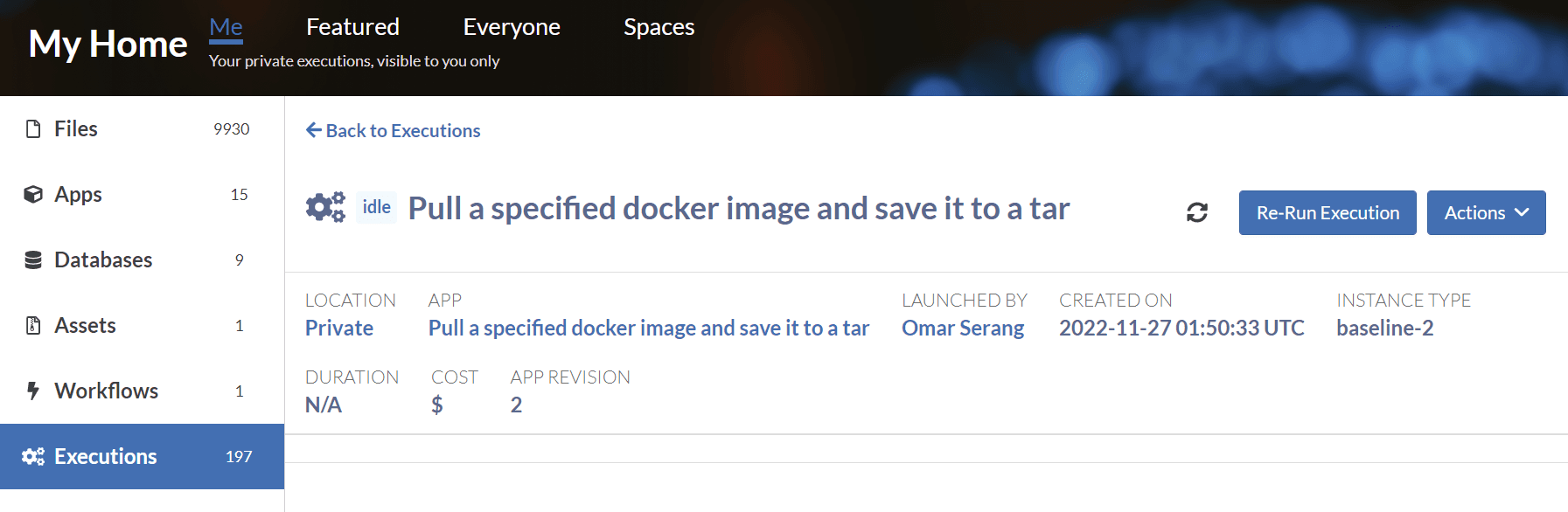Click the Apps cube icon
The width and height of the screenshot is (1568, 512).
tap(33, 194)
